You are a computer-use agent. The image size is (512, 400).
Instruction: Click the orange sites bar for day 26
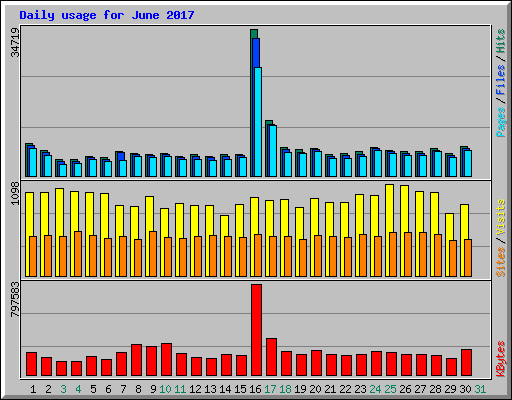click(408, 254)
